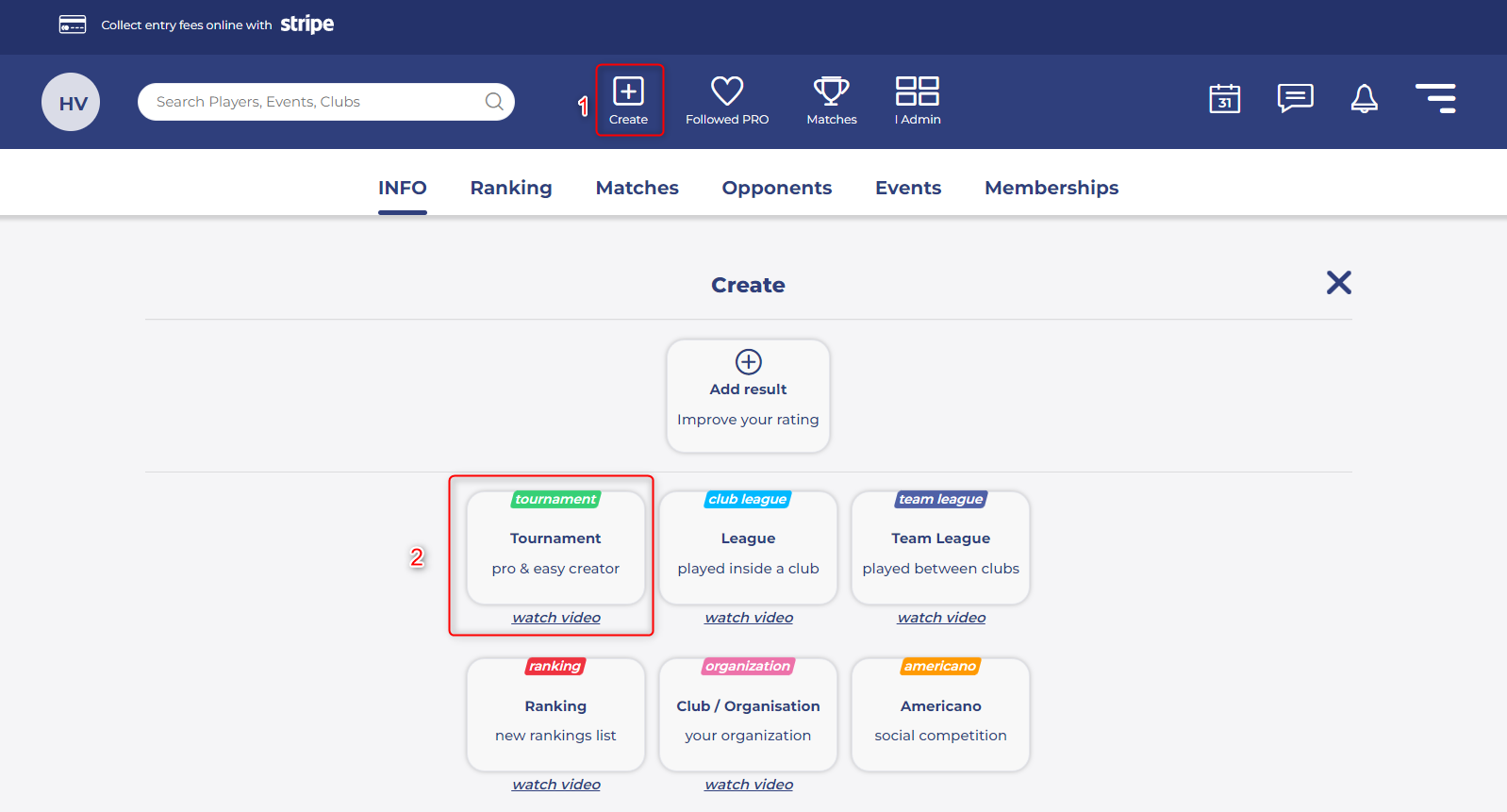The image size is (1507, 812).
Task: Open the Matches trophy icon
Action: click(832, 91)
